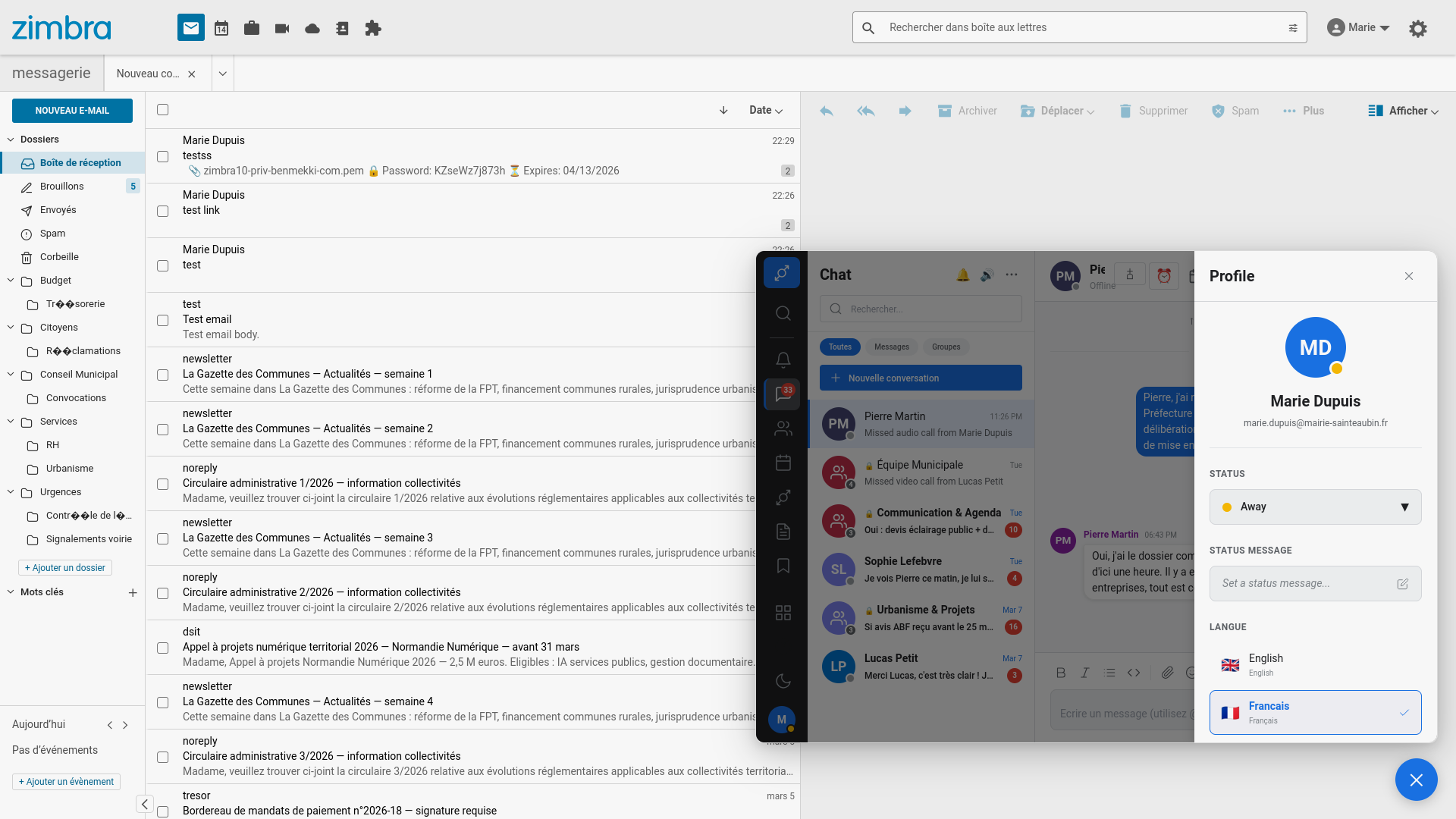Open the Afficher view dropdown
The image size is (1456, 819).
[x=1404, y=111]
